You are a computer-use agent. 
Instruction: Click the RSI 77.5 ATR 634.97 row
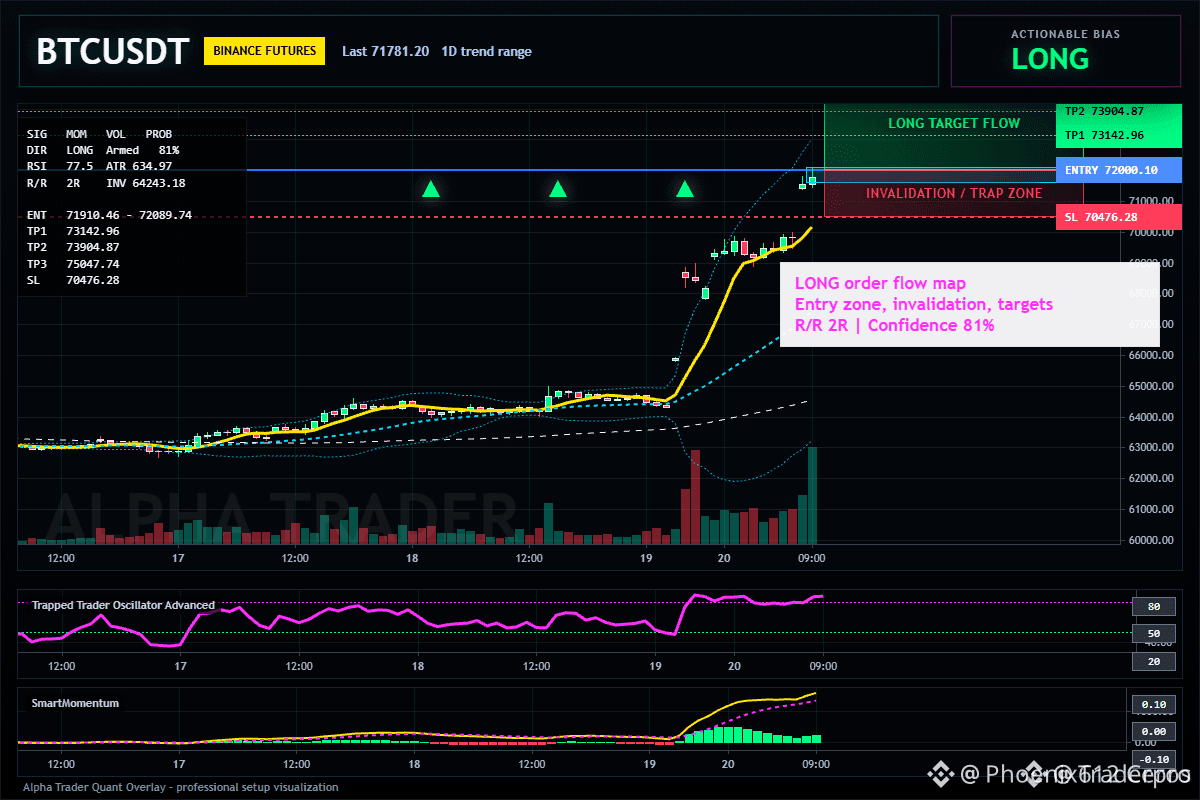point(99,166)
